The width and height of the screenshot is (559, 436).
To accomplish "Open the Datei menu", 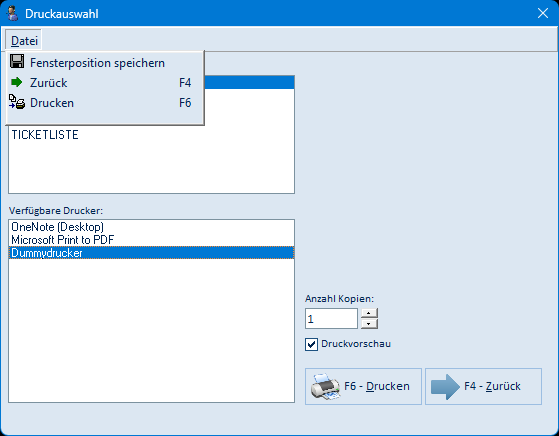I will [24, 41].
